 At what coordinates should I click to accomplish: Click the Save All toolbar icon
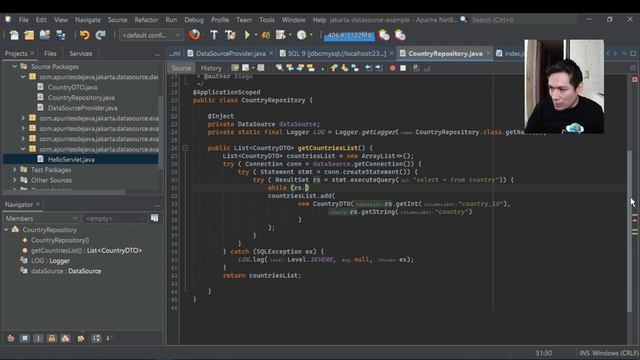pyautogui.click(x=61, y=36)
